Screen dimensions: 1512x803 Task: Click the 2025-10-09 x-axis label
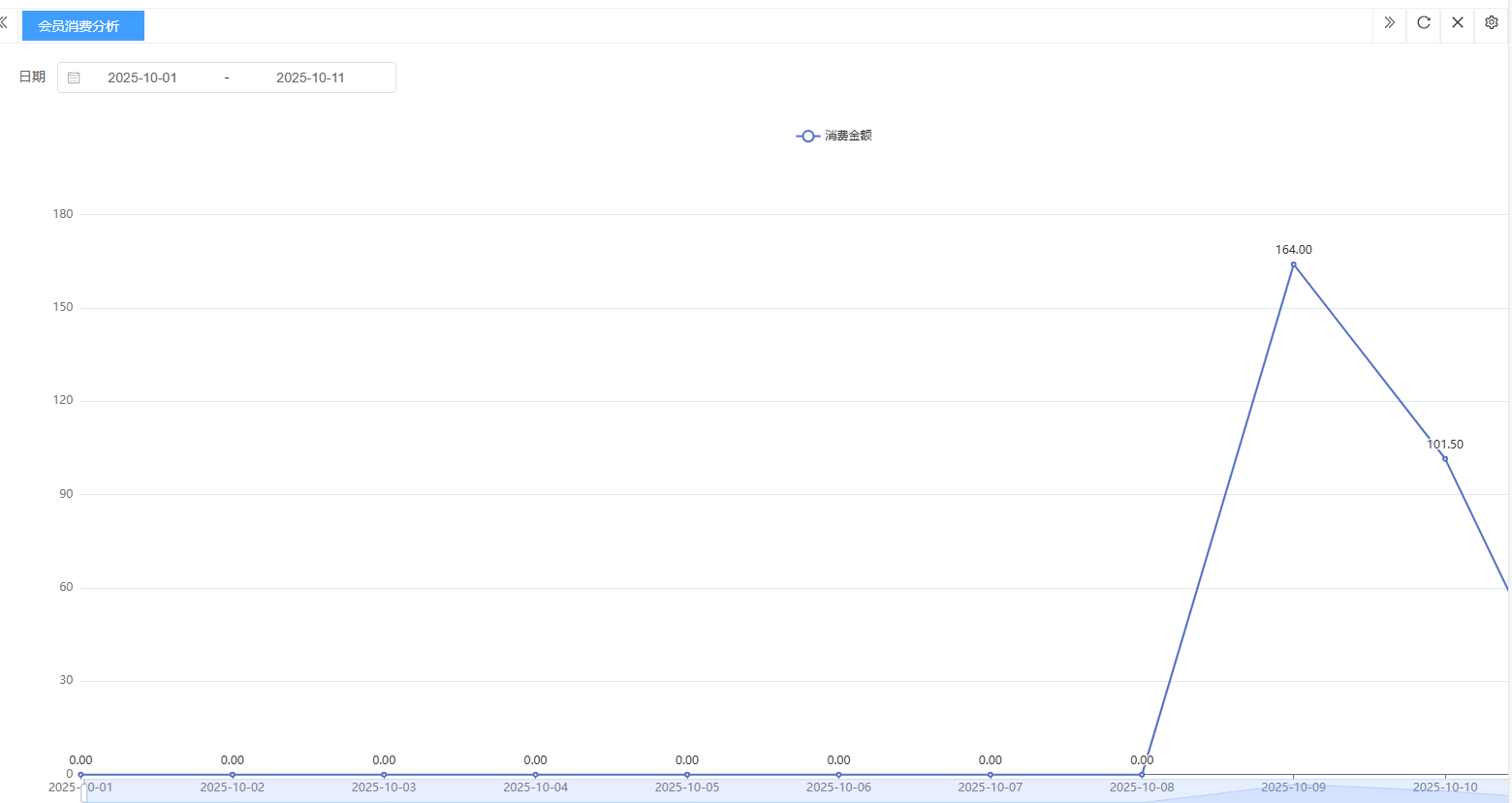click(1293, 788)
